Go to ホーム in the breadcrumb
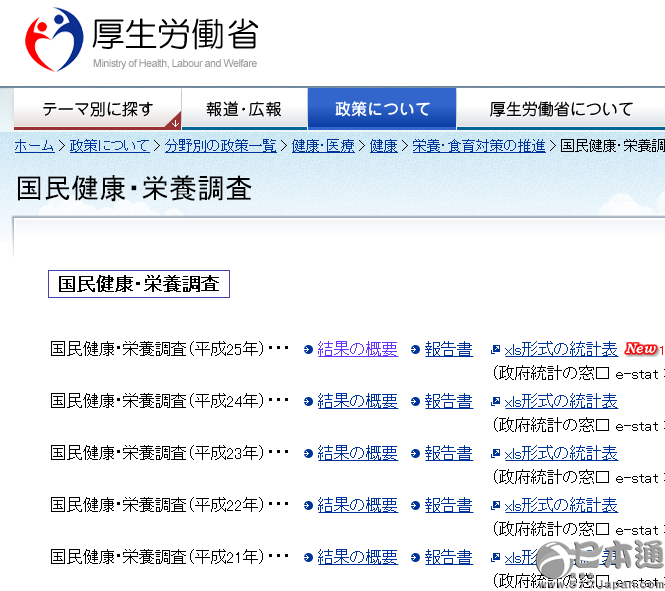Image resolution: width=665 pixels, height=591 pixels. (34, 146)
